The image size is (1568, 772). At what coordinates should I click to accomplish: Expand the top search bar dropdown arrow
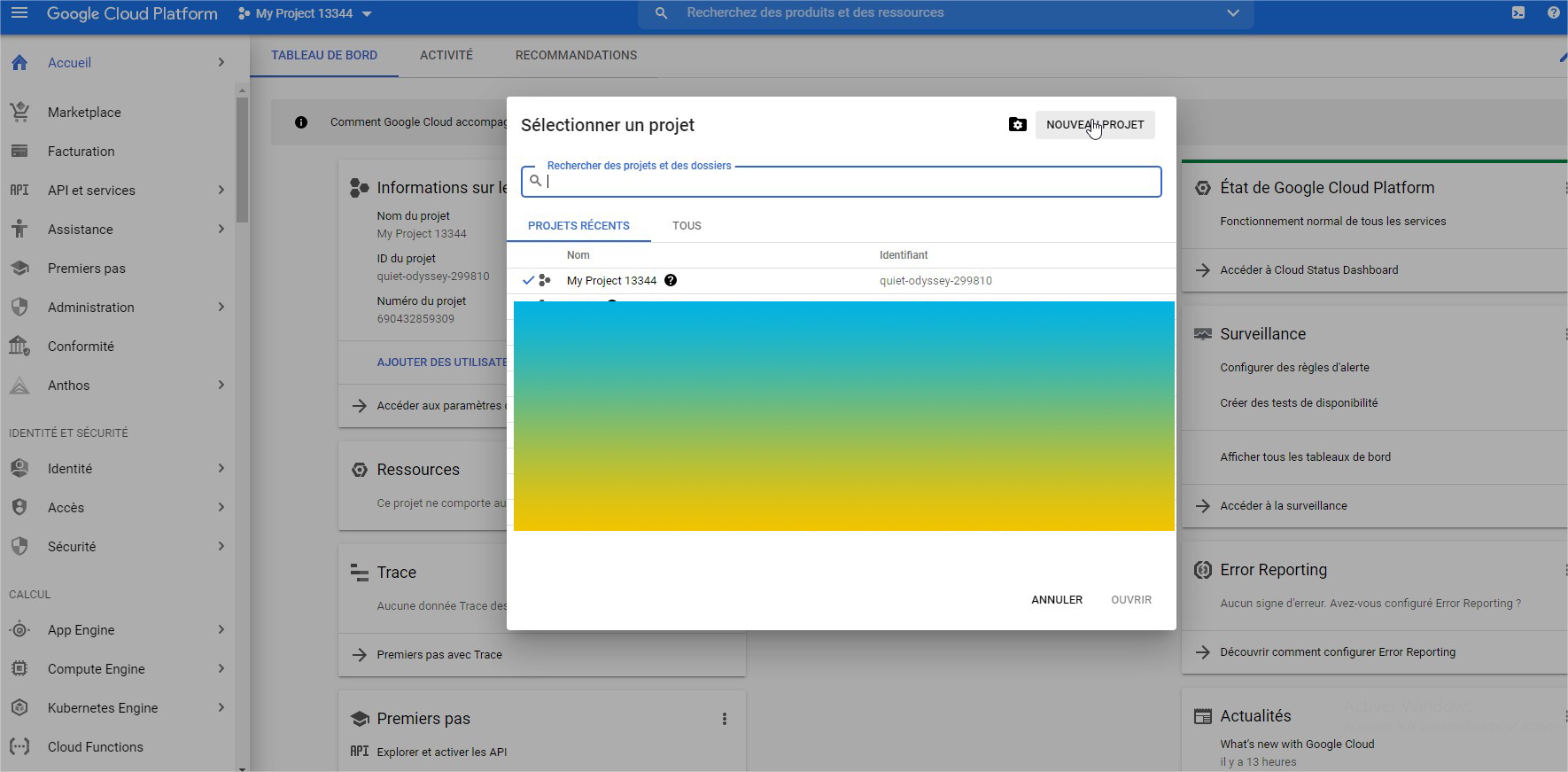pyautogui.click(x=1232, y=13)
